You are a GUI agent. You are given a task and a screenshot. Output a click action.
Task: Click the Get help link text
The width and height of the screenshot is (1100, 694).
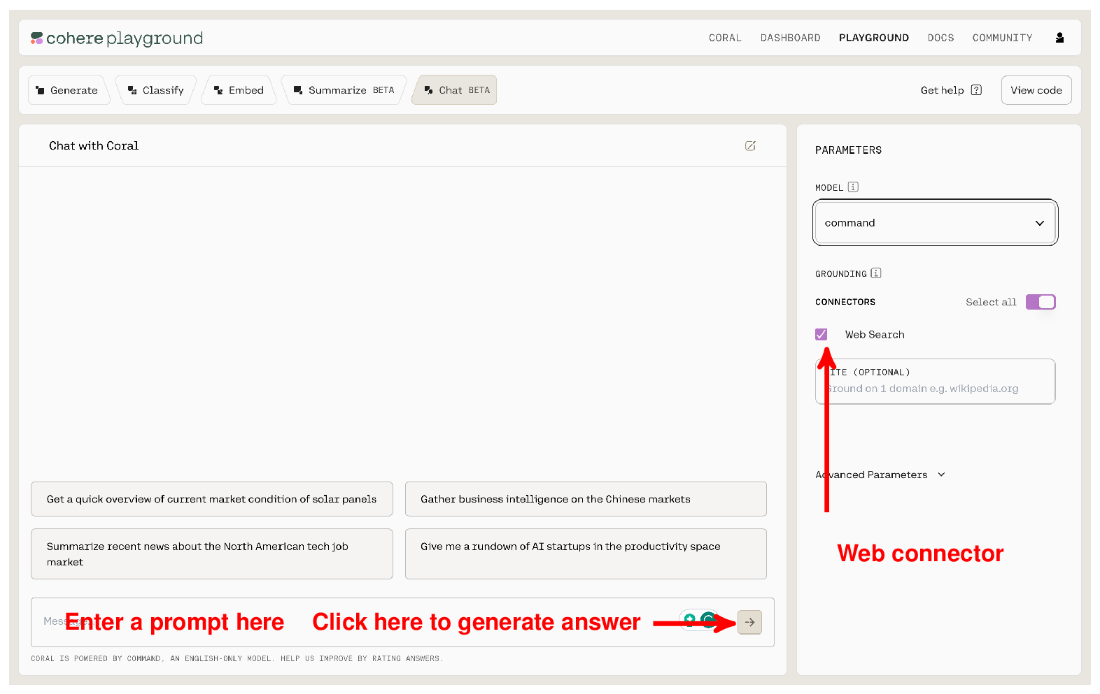point(942,90)
